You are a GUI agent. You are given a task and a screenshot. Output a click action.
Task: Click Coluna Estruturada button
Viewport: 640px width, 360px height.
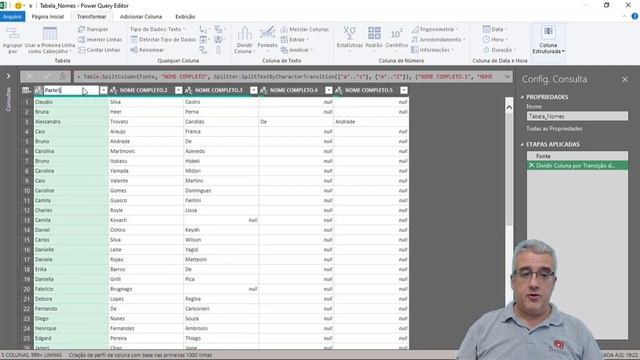[548, 40]
